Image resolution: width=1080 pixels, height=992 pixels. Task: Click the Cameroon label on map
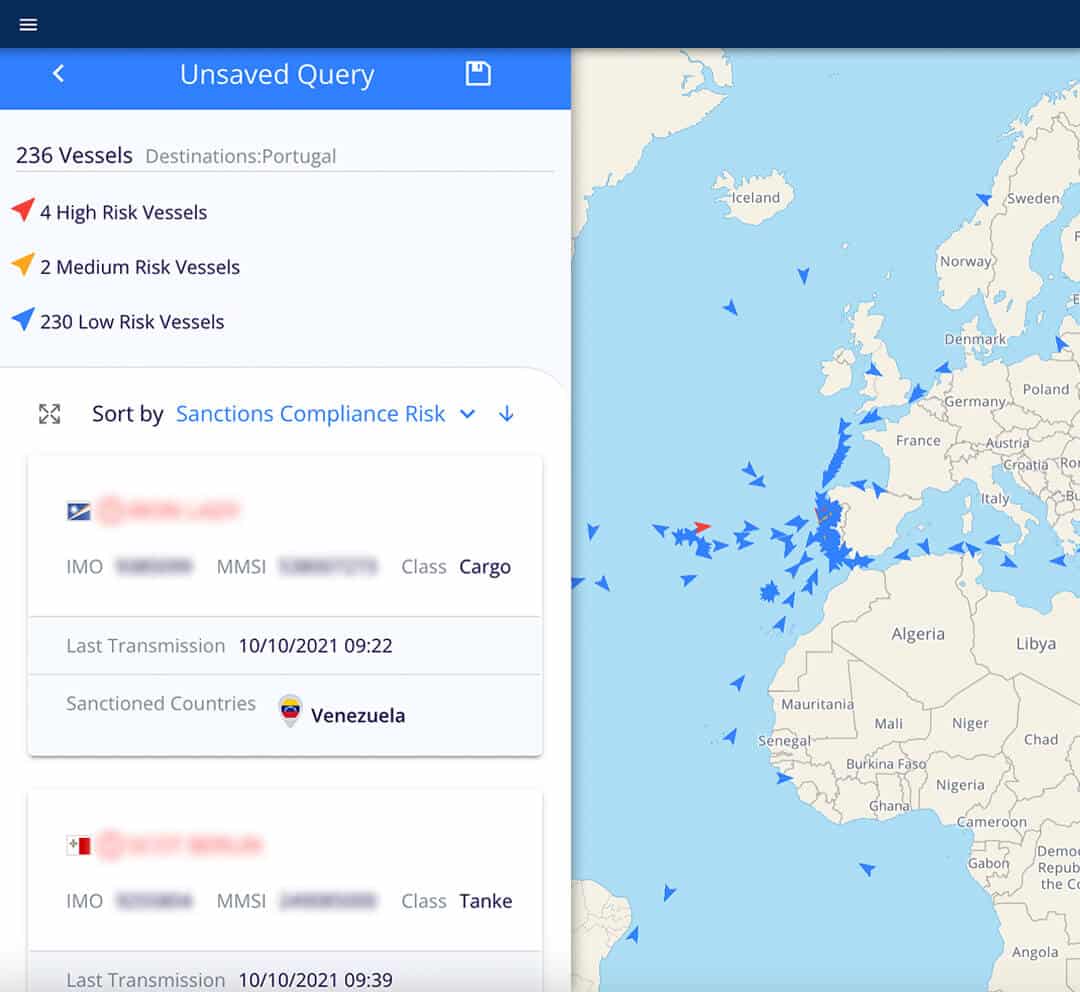pyautogui.click(x=992, y=821)
